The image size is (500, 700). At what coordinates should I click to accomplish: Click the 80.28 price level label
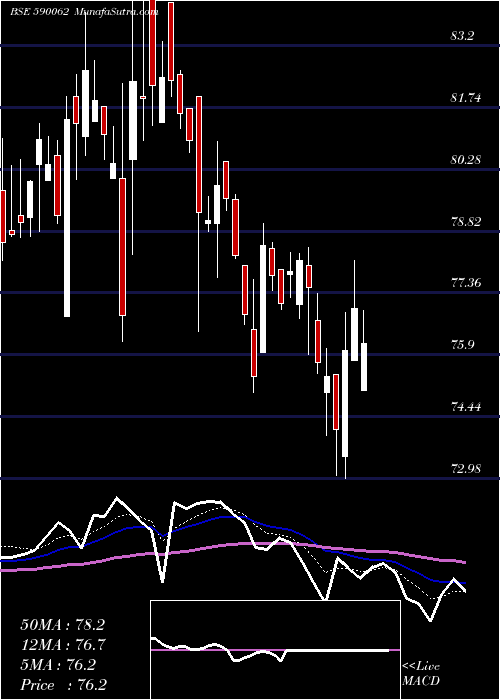[468, 159]
